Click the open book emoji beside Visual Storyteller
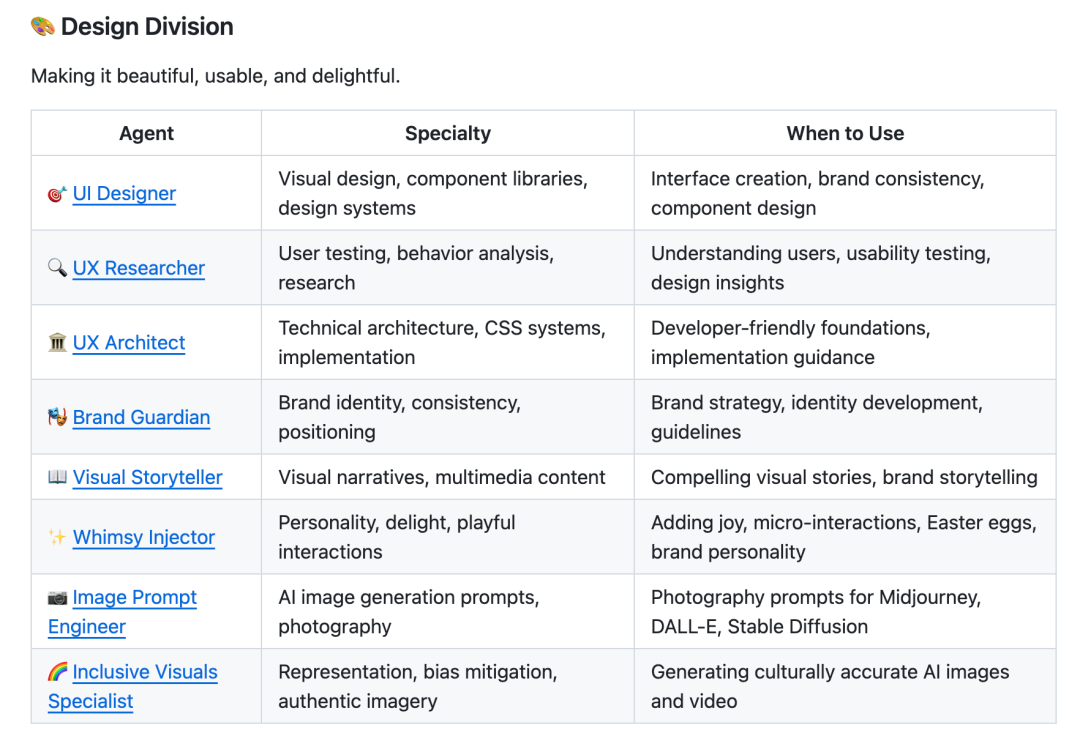The width and height of the screenshot is (1080, 733). click(x=57, y=478)
